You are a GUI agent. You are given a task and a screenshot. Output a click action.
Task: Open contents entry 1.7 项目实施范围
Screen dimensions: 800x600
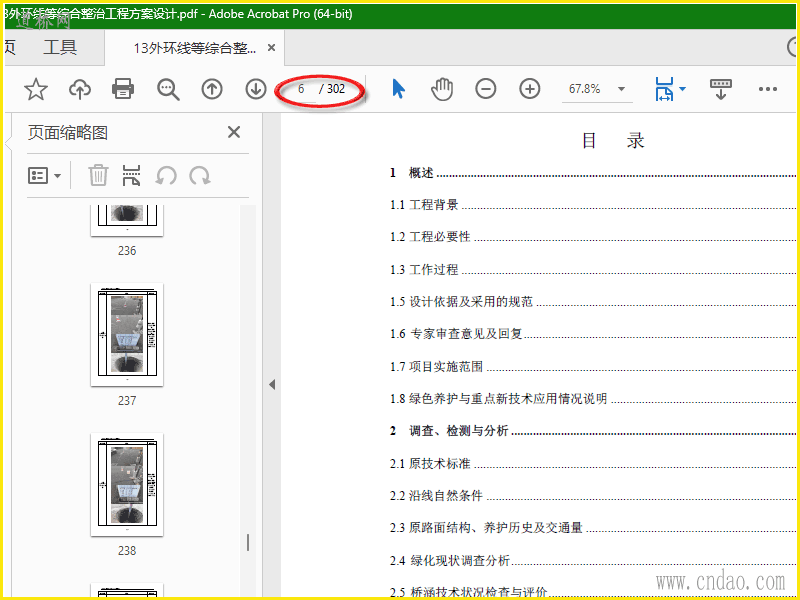437,366
